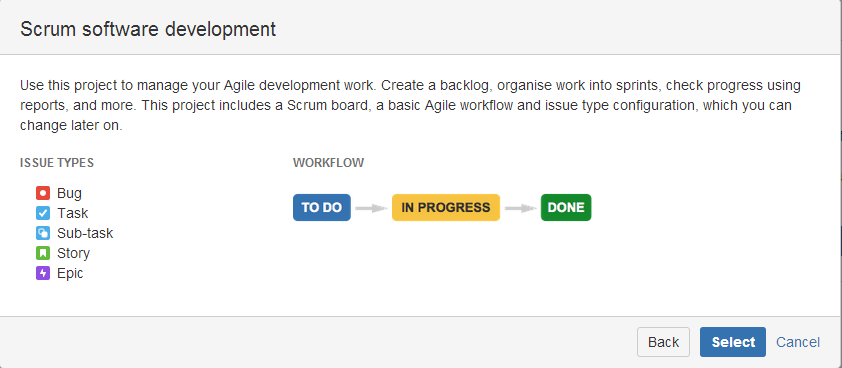Click the Sub-task issue type icon

point(43,233)
